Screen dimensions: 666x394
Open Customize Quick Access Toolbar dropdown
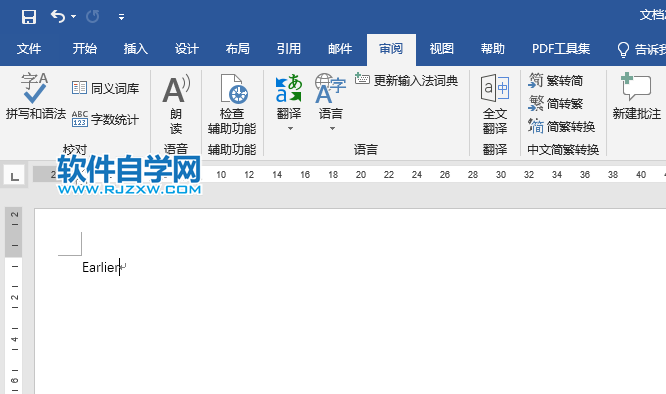tap(121, 17)
